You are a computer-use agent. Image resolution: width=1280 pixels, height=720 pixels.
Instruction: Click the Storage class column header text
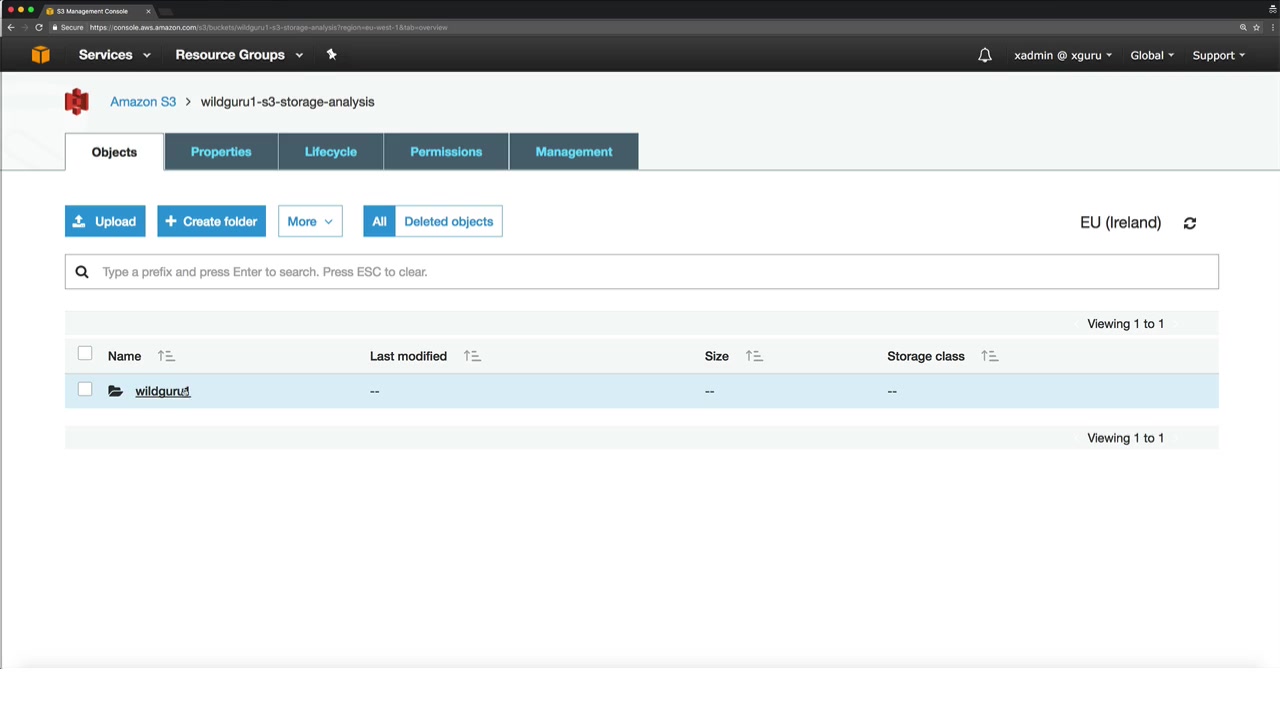[926, 356]
